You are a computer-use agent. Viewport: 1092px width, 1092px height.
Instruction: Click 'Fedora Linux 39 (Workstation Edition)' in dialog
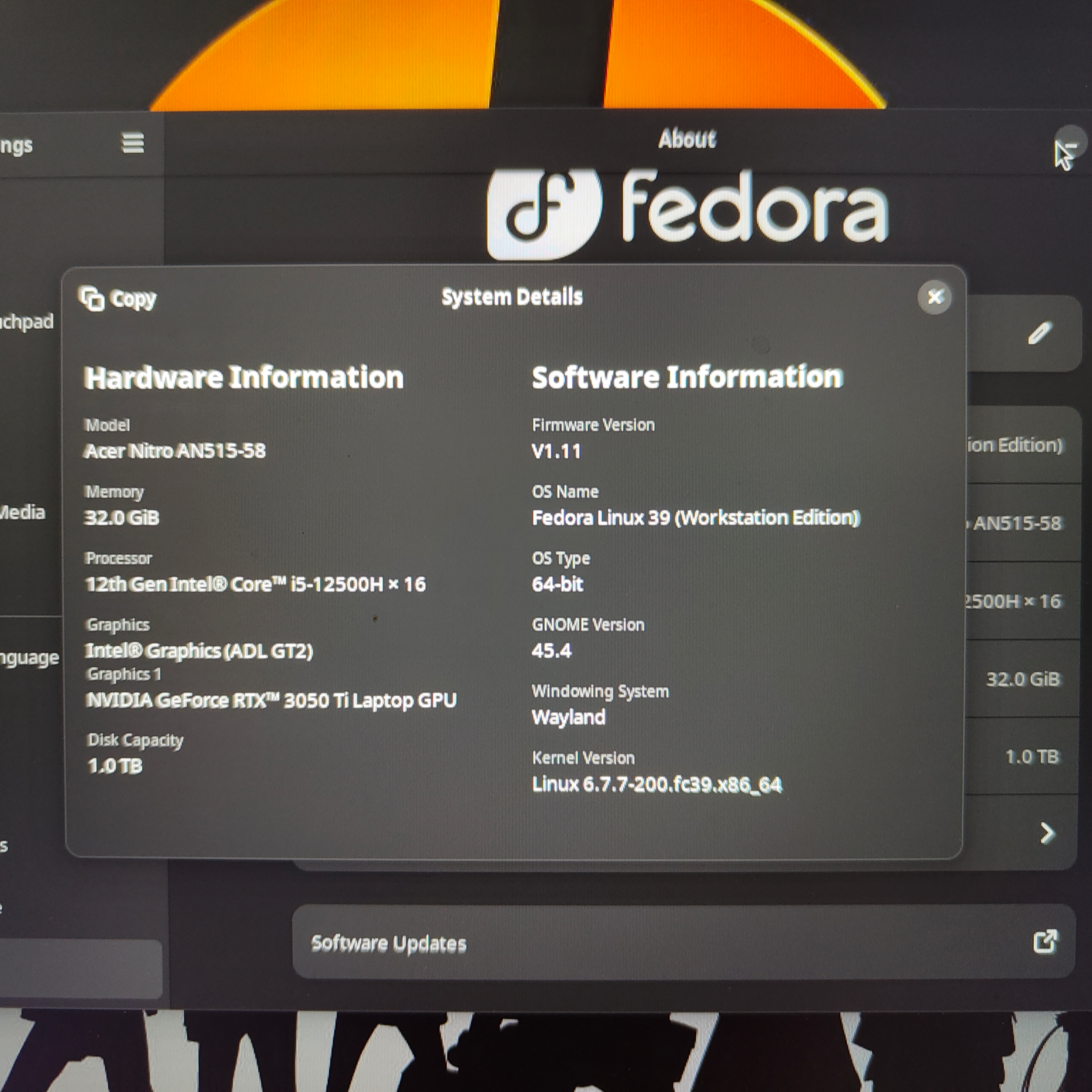pos(696,518)
